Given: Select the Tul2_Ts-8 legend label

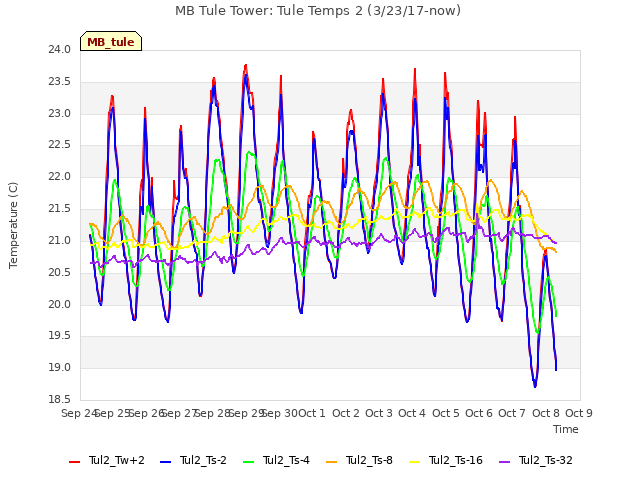Looking at the screenshot, I should coord(369,460).
